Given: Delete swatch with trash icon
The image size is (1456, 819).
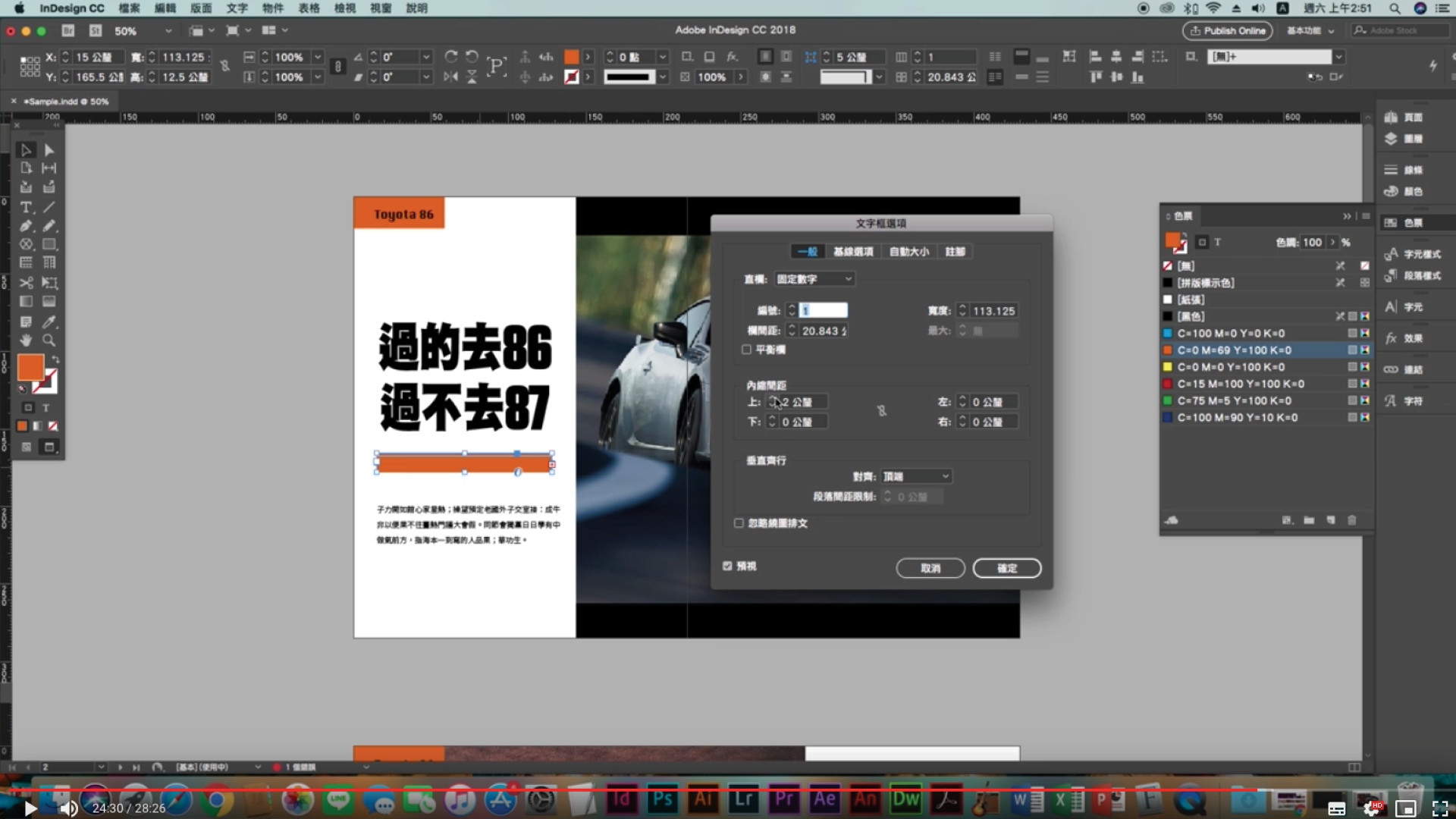Looking at the screenshot, I should coord(1351,520).
